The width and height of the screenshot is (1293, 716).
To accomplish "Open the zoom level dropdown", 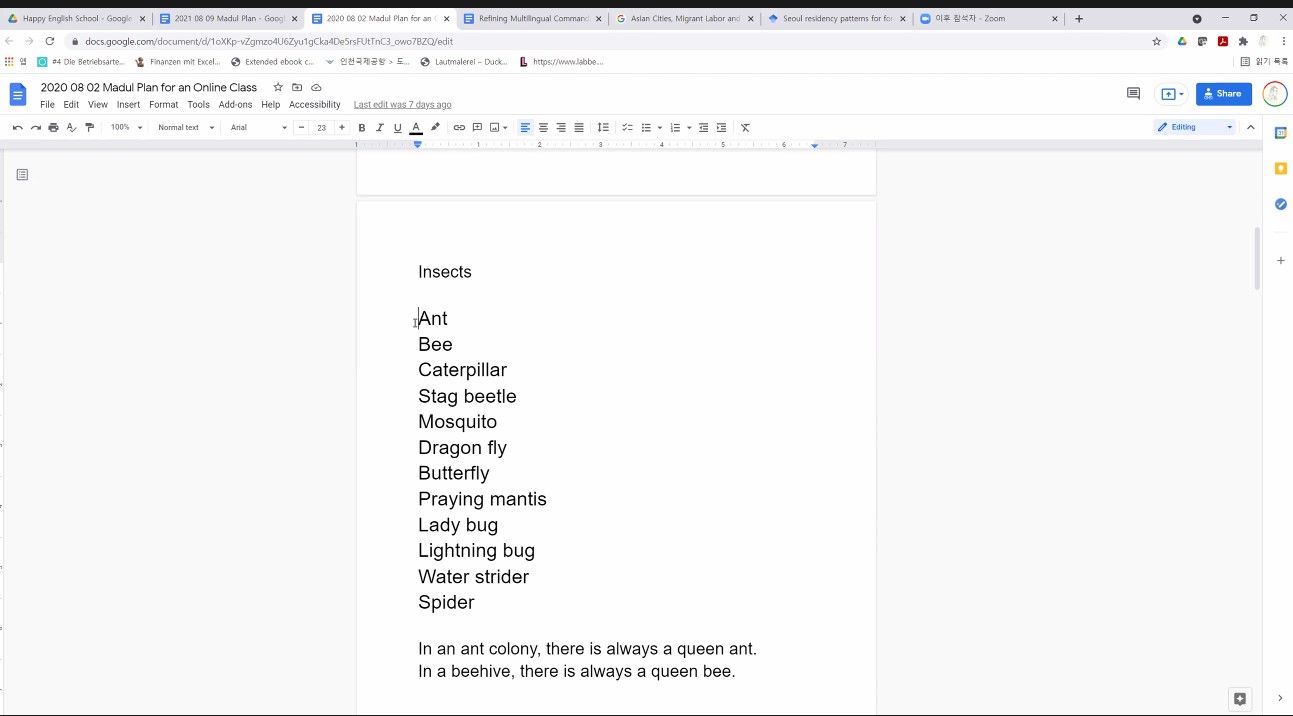I will pos(126,128).
